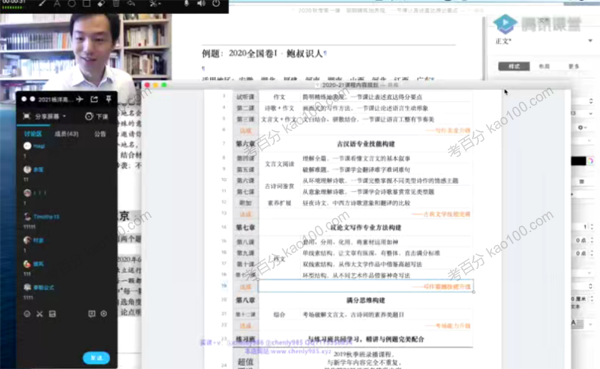Select the 样式 tab in format sidebar
The height and width of the screenshot is (369, 600).
[x=514, y=66]
